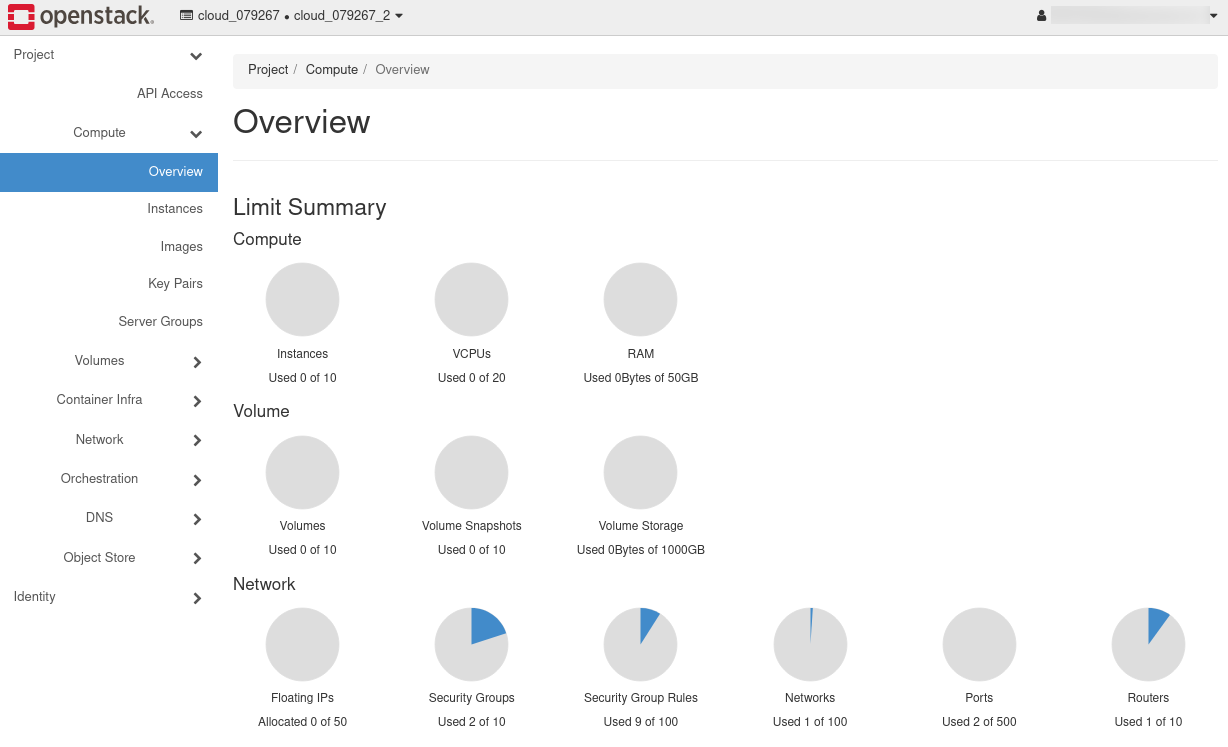Click the Instances usage pie chart
1228x747 pixels.
click(x=302, y=300)
